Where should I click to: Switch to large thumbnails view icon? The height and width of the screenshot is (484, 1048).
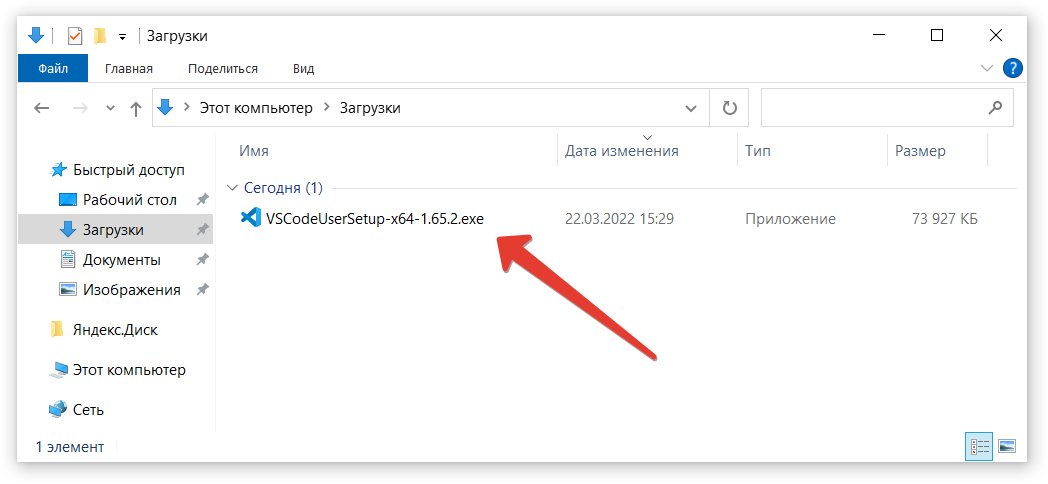coord(1007,446)
